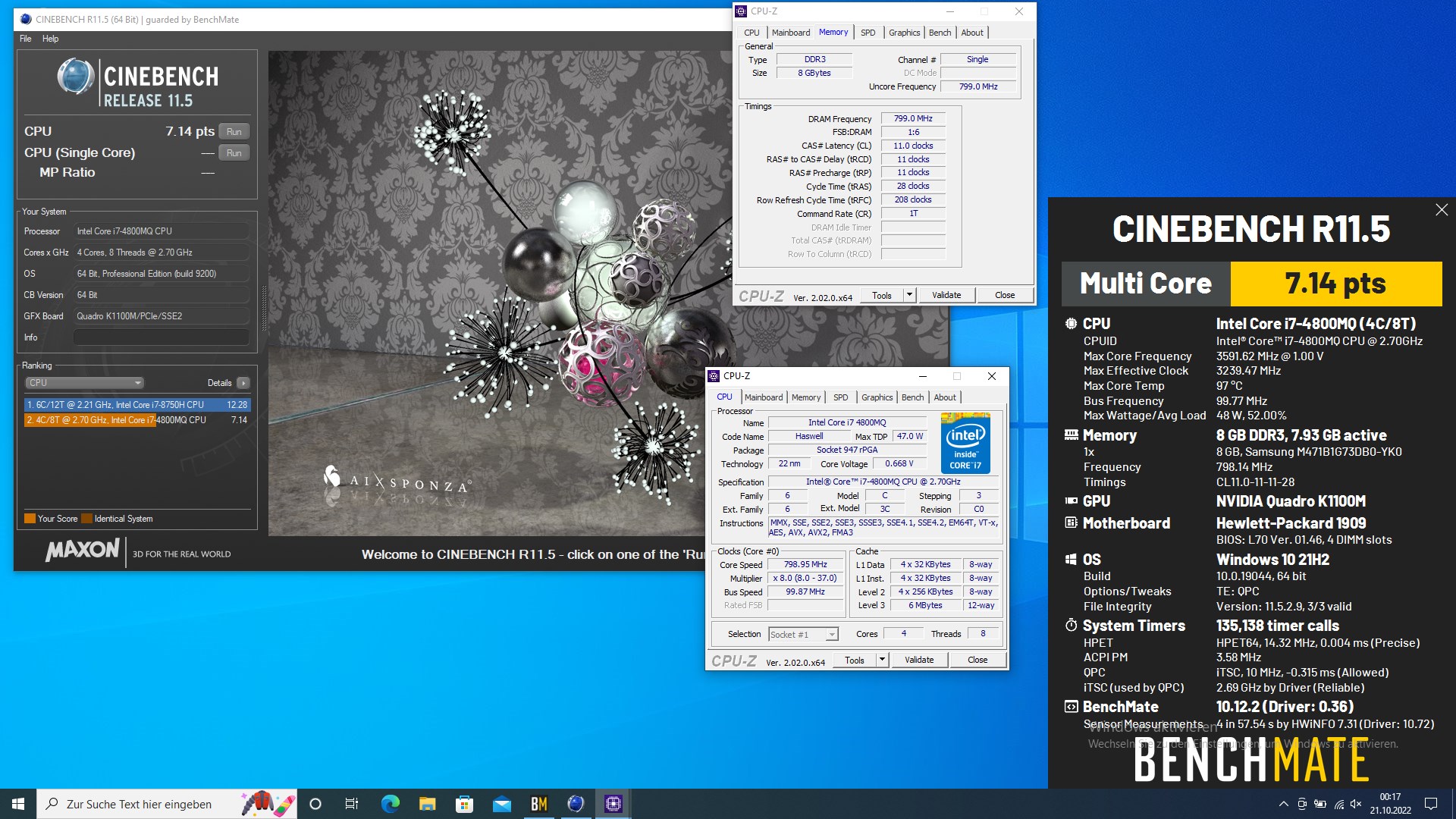
Task: Open SPD tab in lower CPU-Z window
Action: pyautogui.click(x=841, y=397)
